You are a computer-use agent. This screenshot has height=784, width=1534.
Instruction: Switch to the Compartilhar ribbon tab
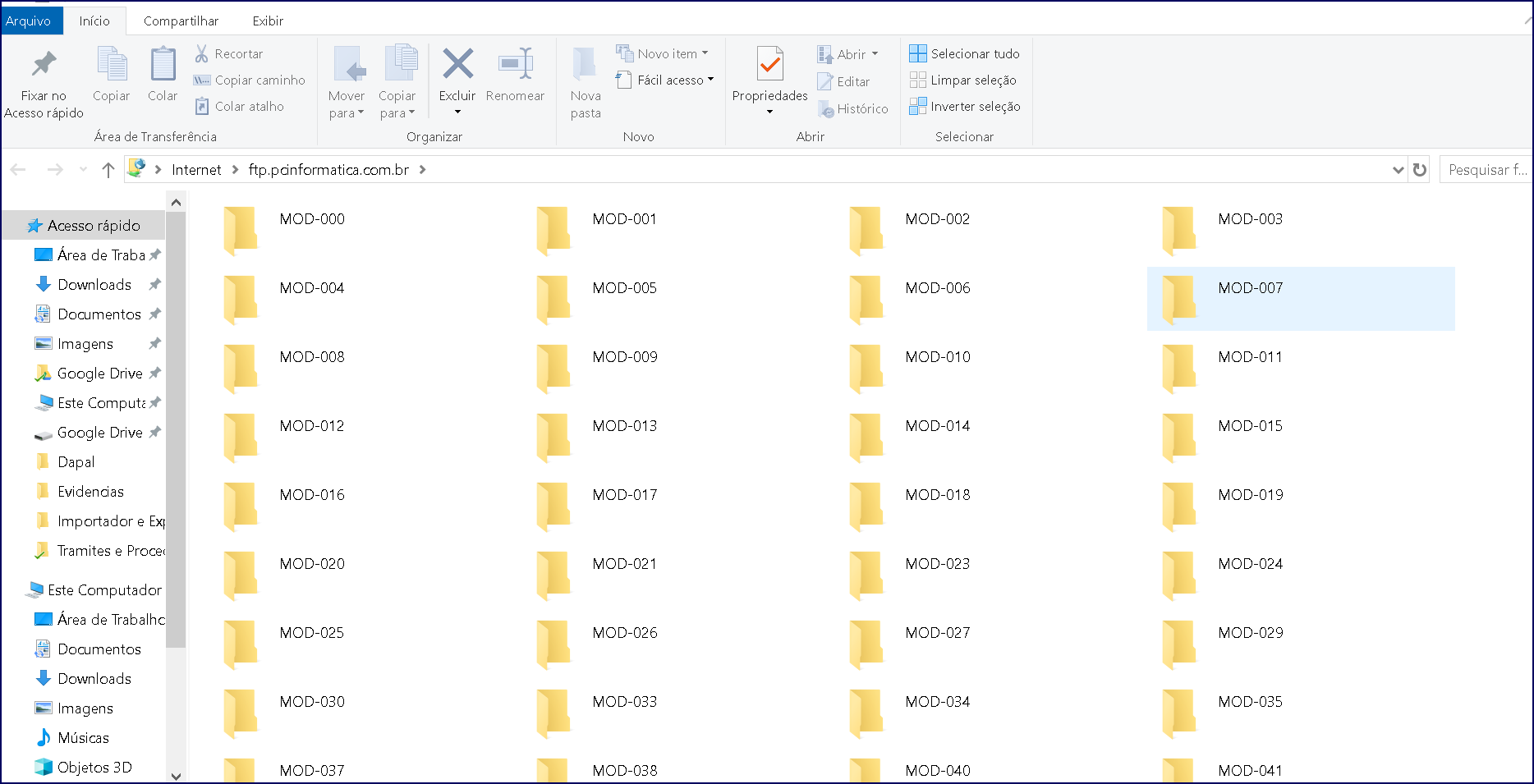click(x=181, y=21)
